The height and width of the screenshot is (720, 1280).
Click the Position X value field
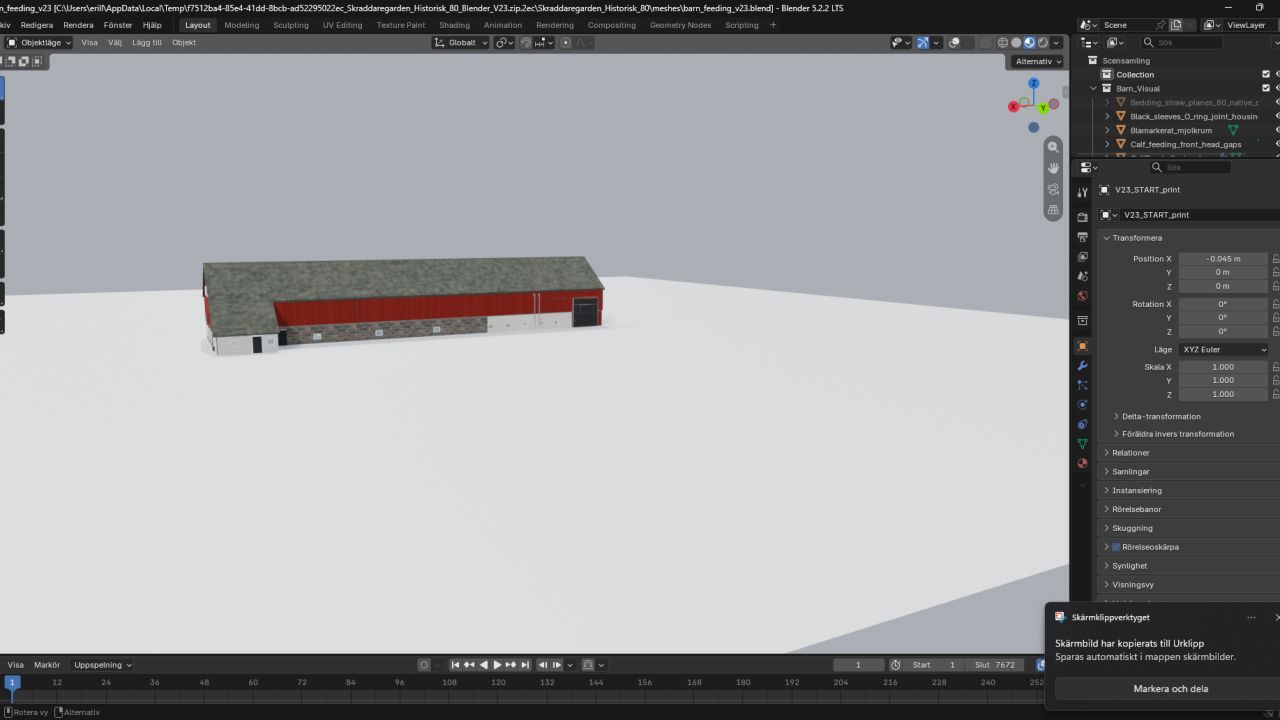pyautogui.click(x=1223, y=259)
